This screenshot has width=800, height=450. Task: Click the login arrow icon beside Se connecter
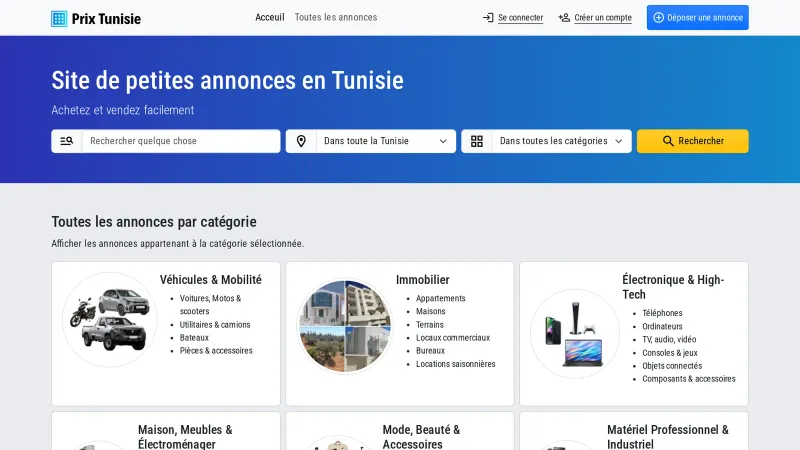click(488, 18)
